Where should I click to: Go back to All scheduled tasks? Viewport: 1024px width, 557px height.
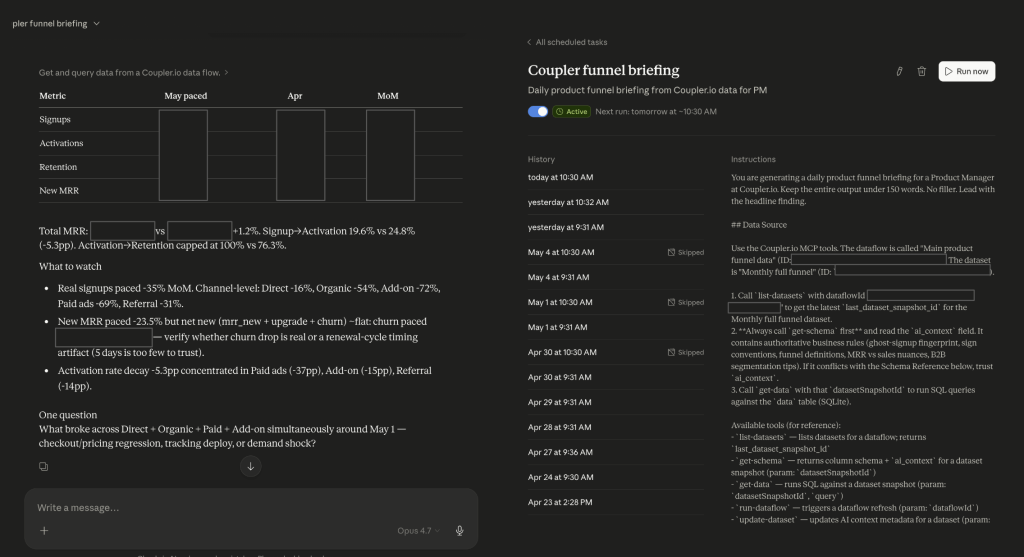click(567, 42)
